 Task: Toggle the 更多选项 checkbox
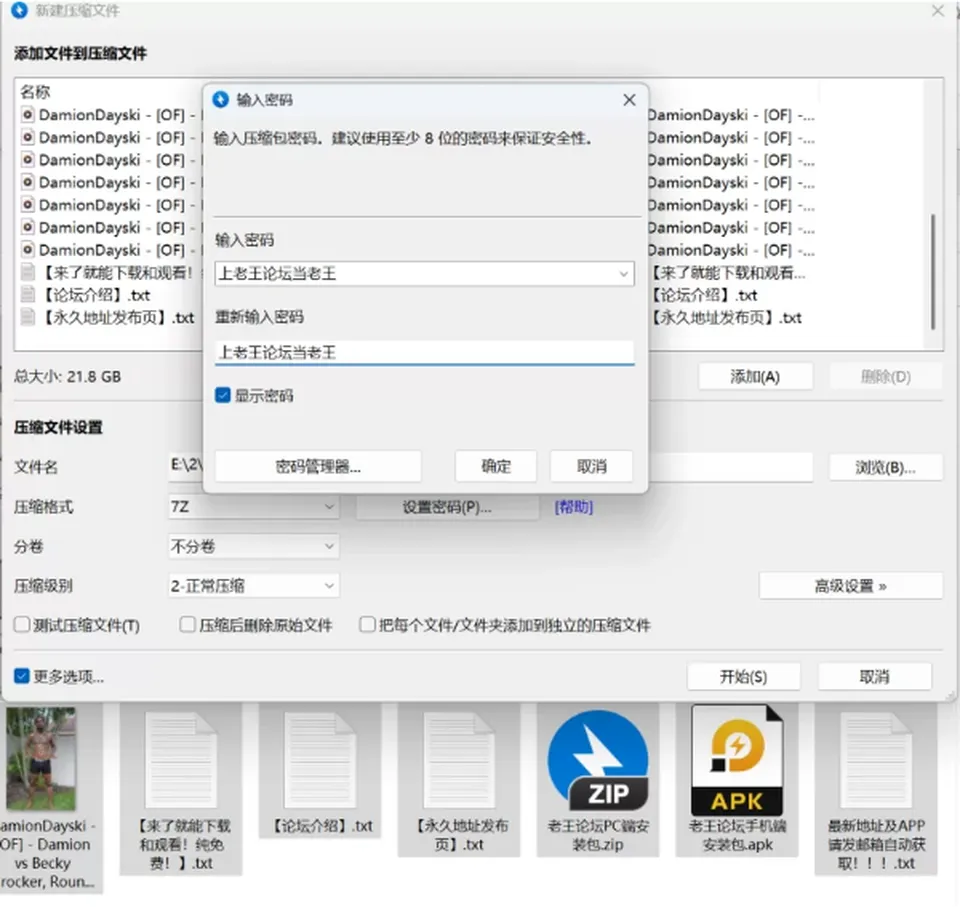click(22, 676)
